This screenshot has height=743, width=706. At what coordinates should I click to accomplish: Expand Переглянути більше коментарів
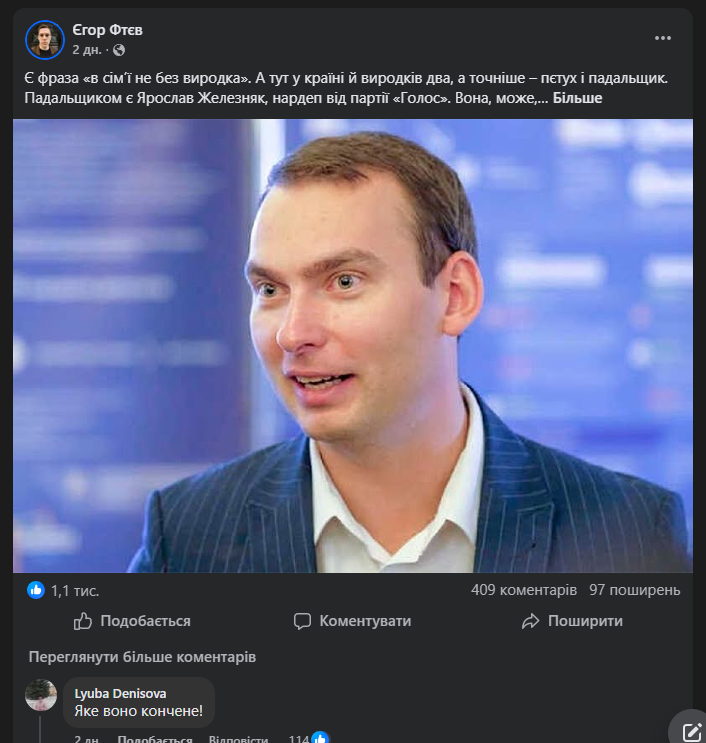tap(142, 657)
